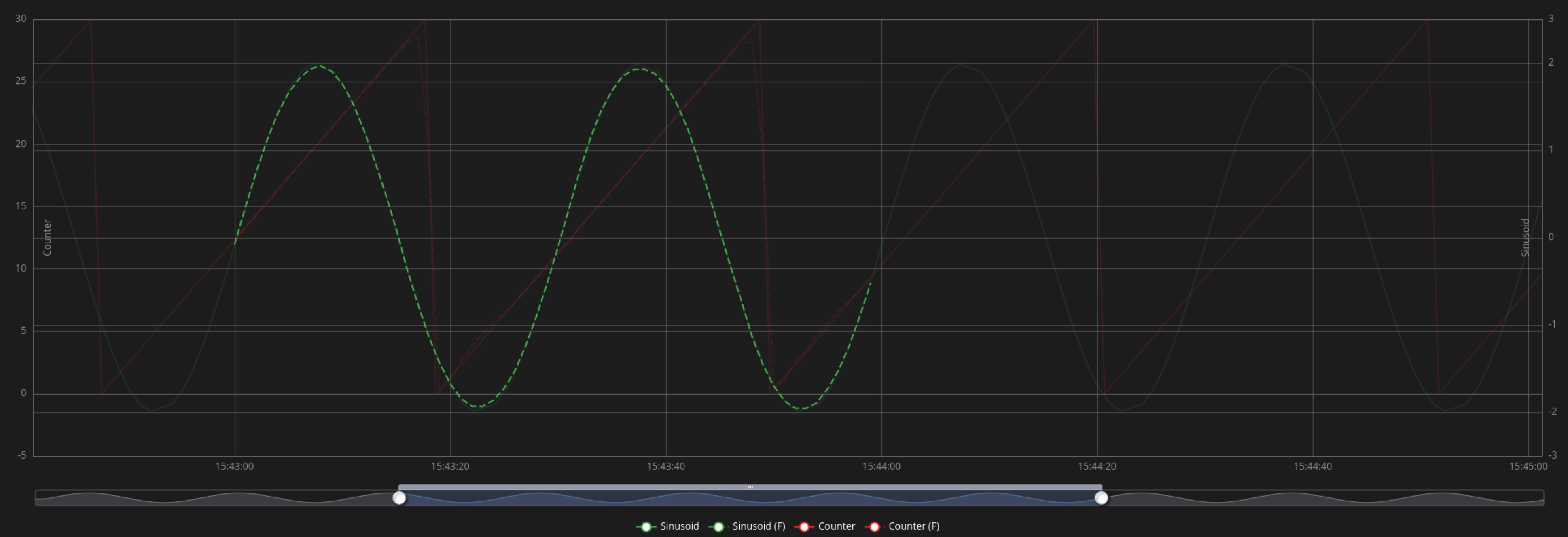Click the selected blue range in the overview
Screen dimensions: 1568x537
750,499
